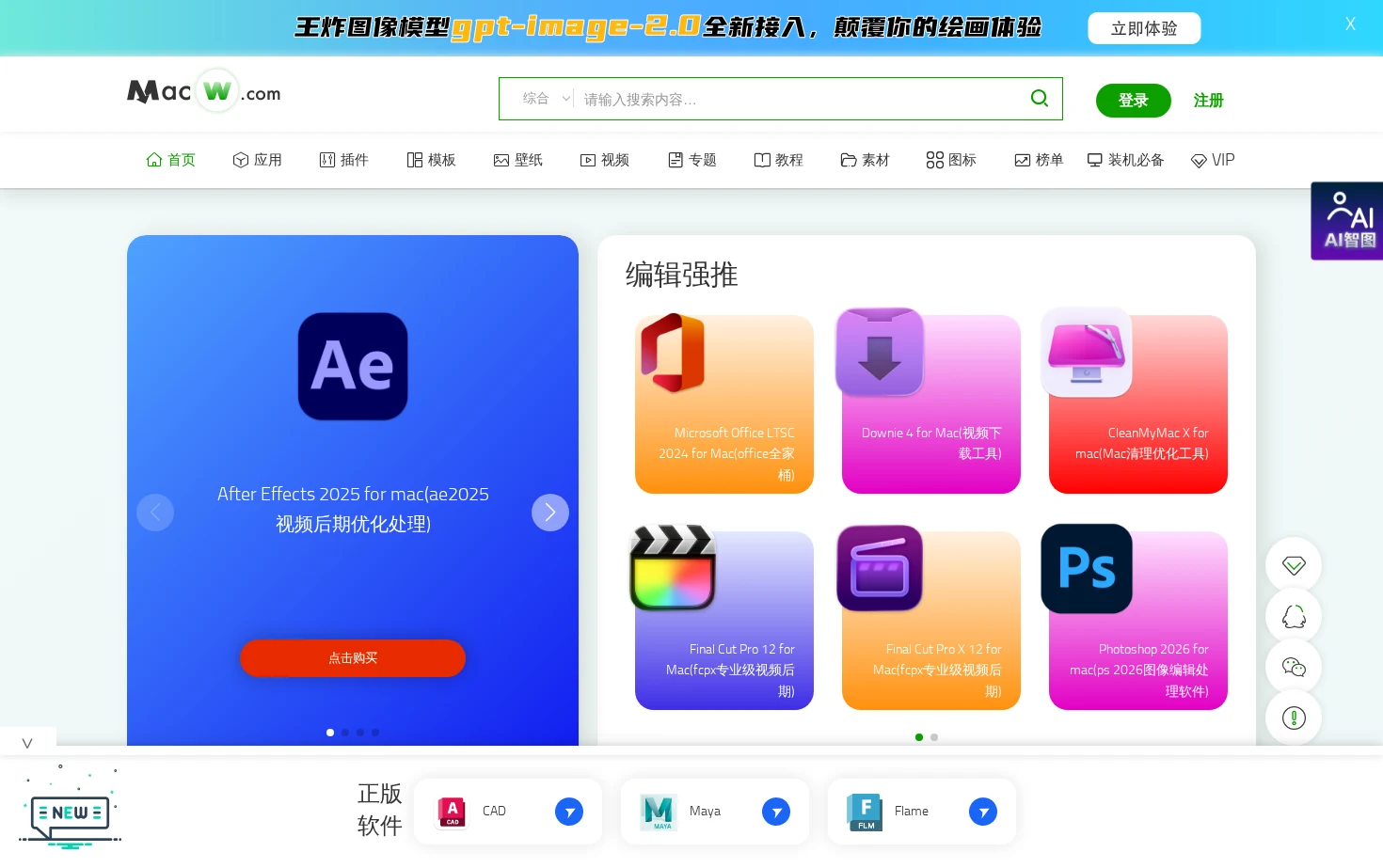Open the After Effects Ae icon
Image resolution: width=1383 pixels, height=868 pixels.
coord(353,366)
